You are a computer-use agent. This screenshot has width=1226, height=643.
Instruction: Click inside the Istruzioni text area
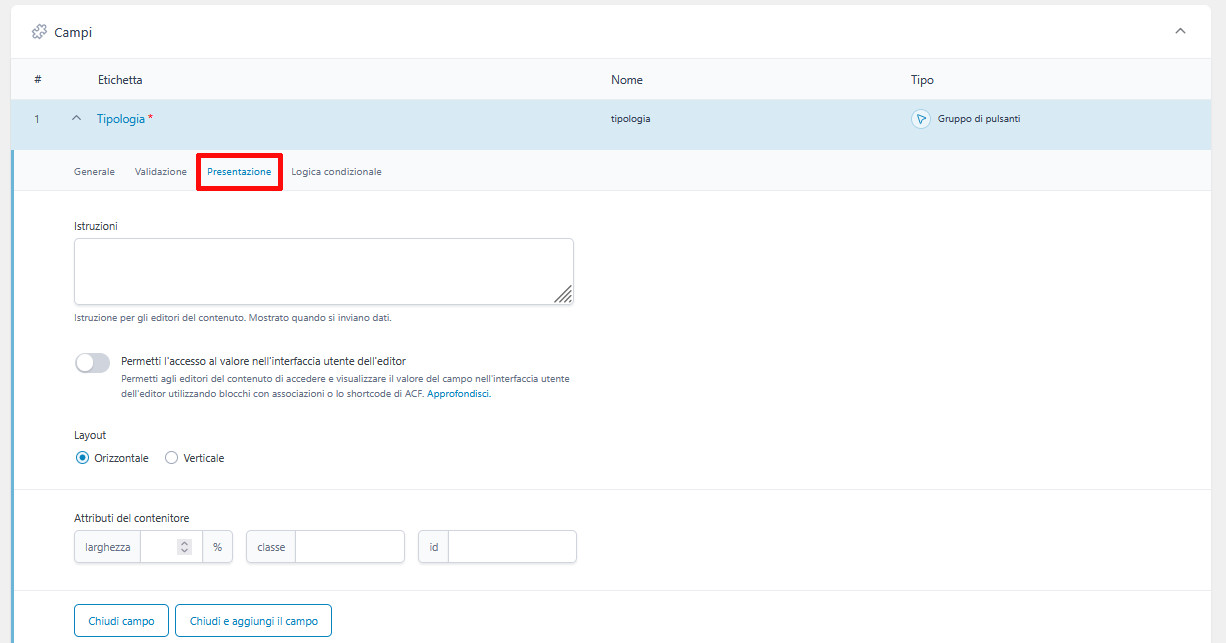click(x=324, y=271)
